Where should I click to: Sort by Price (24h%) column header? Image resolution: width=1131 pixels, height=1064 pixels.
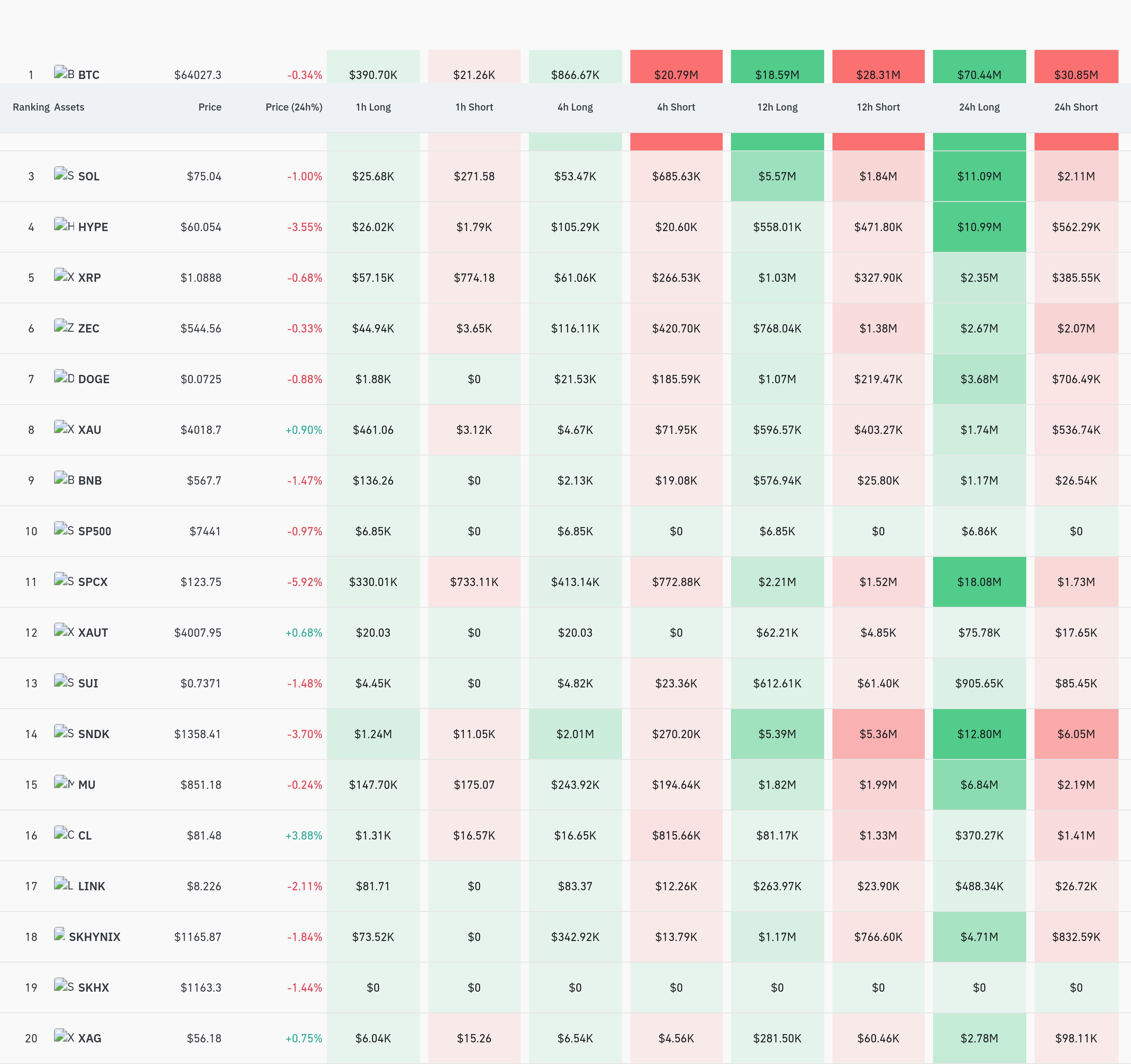pos(294,107)
